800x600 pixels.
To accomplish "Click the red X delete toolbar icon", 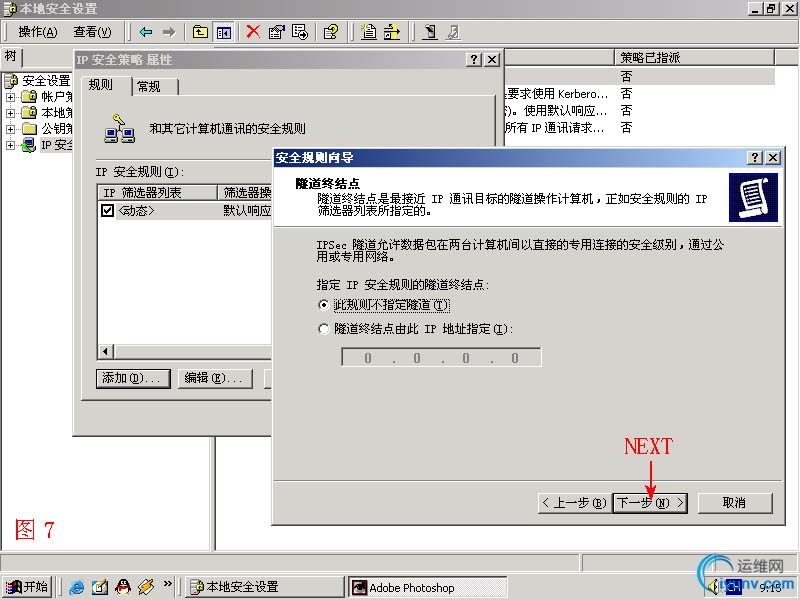I will click(253, 32).
